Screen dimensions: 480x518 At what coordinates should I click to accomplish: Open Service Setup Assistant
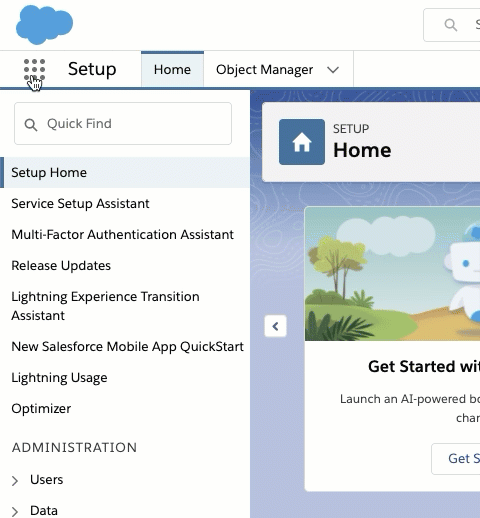[x=80, y=204]
